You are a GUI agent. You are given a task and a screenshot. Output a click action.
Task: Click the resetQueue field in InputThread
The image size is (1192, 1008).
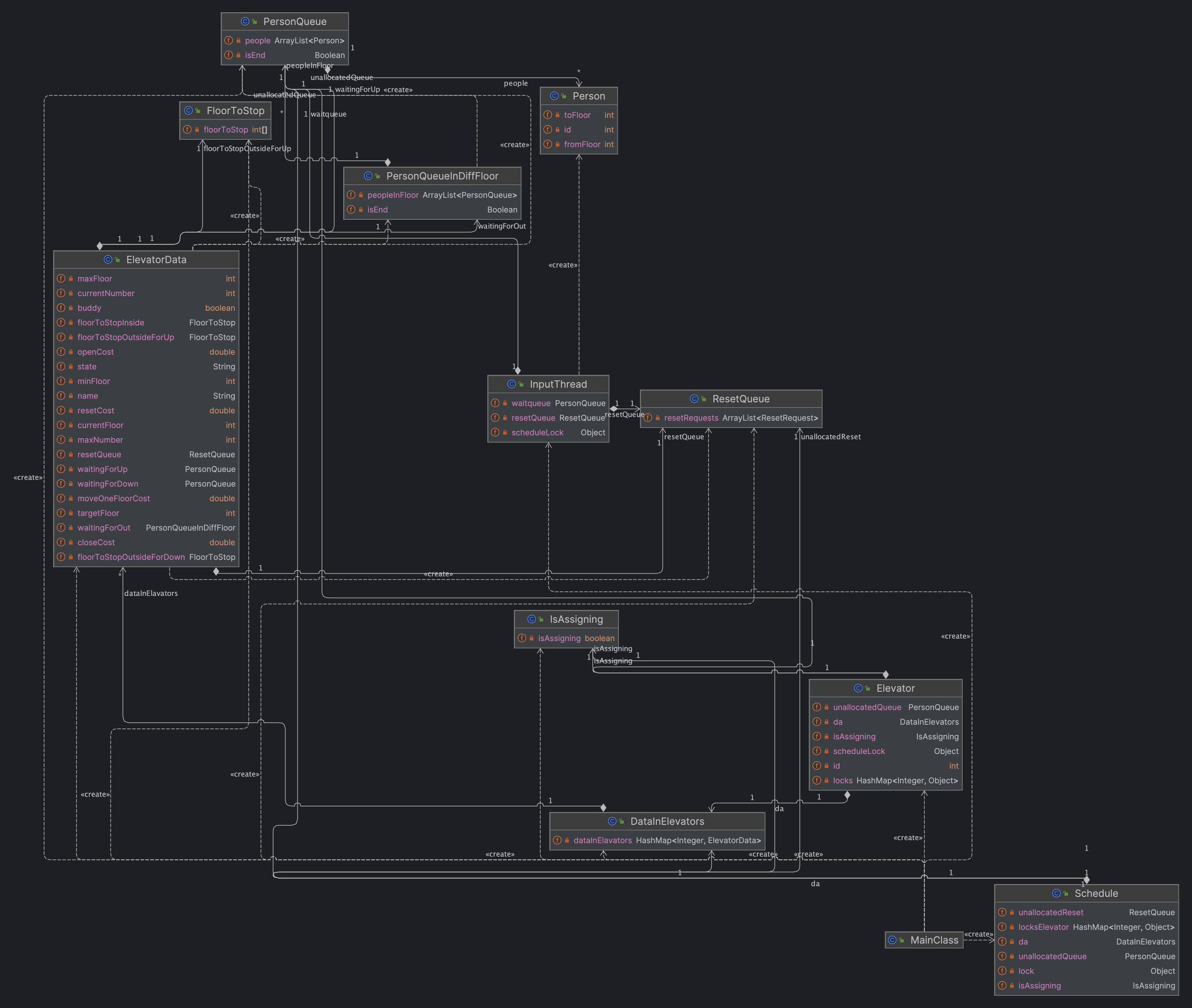point(548,418)
